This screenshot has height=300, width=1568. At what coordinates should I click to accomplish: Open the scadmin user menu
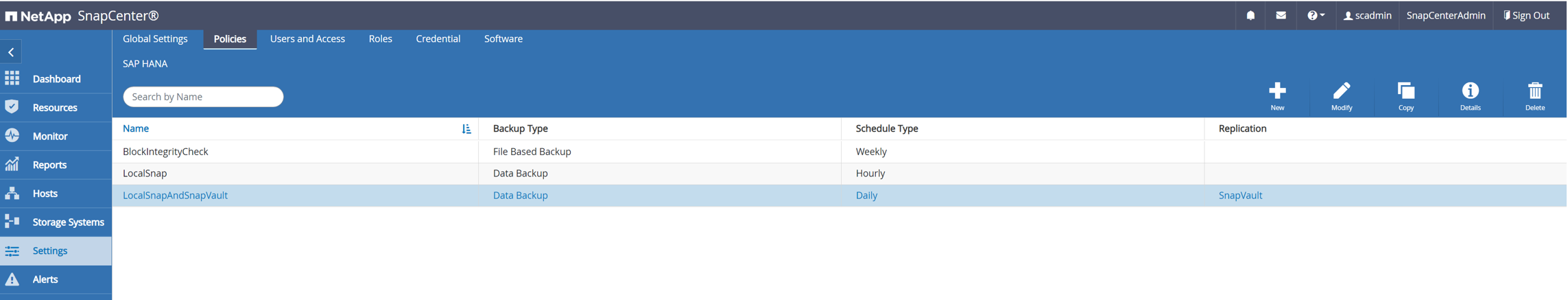tap(1367, 15)
